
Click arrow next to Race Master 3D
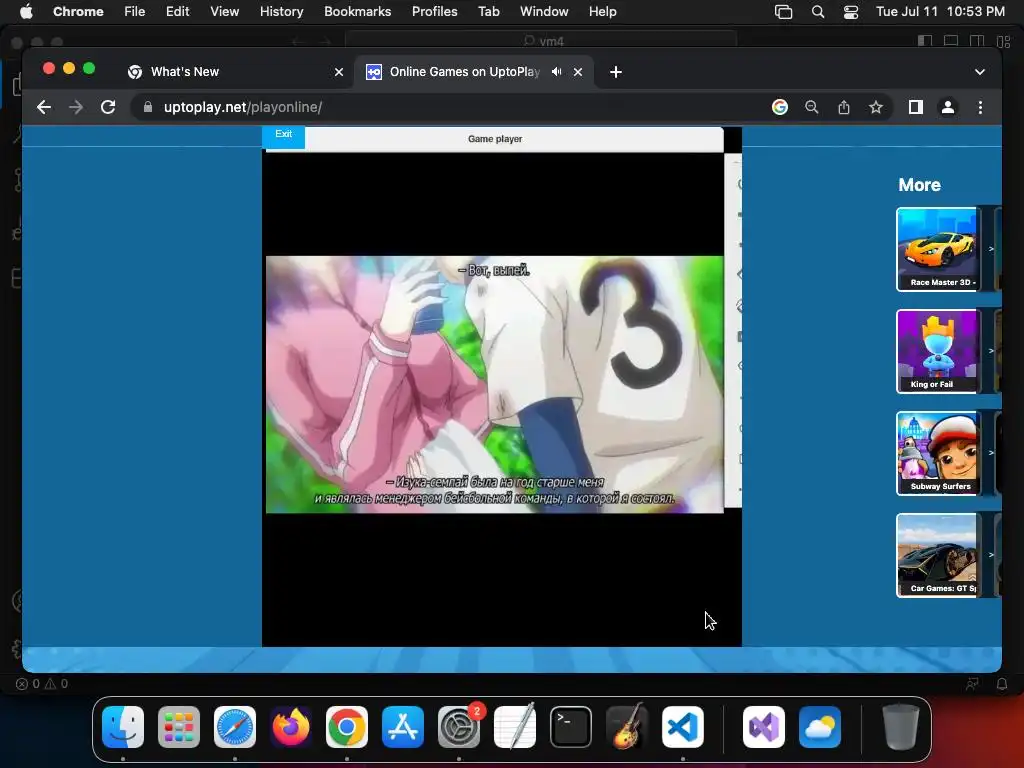pos(991,249)
